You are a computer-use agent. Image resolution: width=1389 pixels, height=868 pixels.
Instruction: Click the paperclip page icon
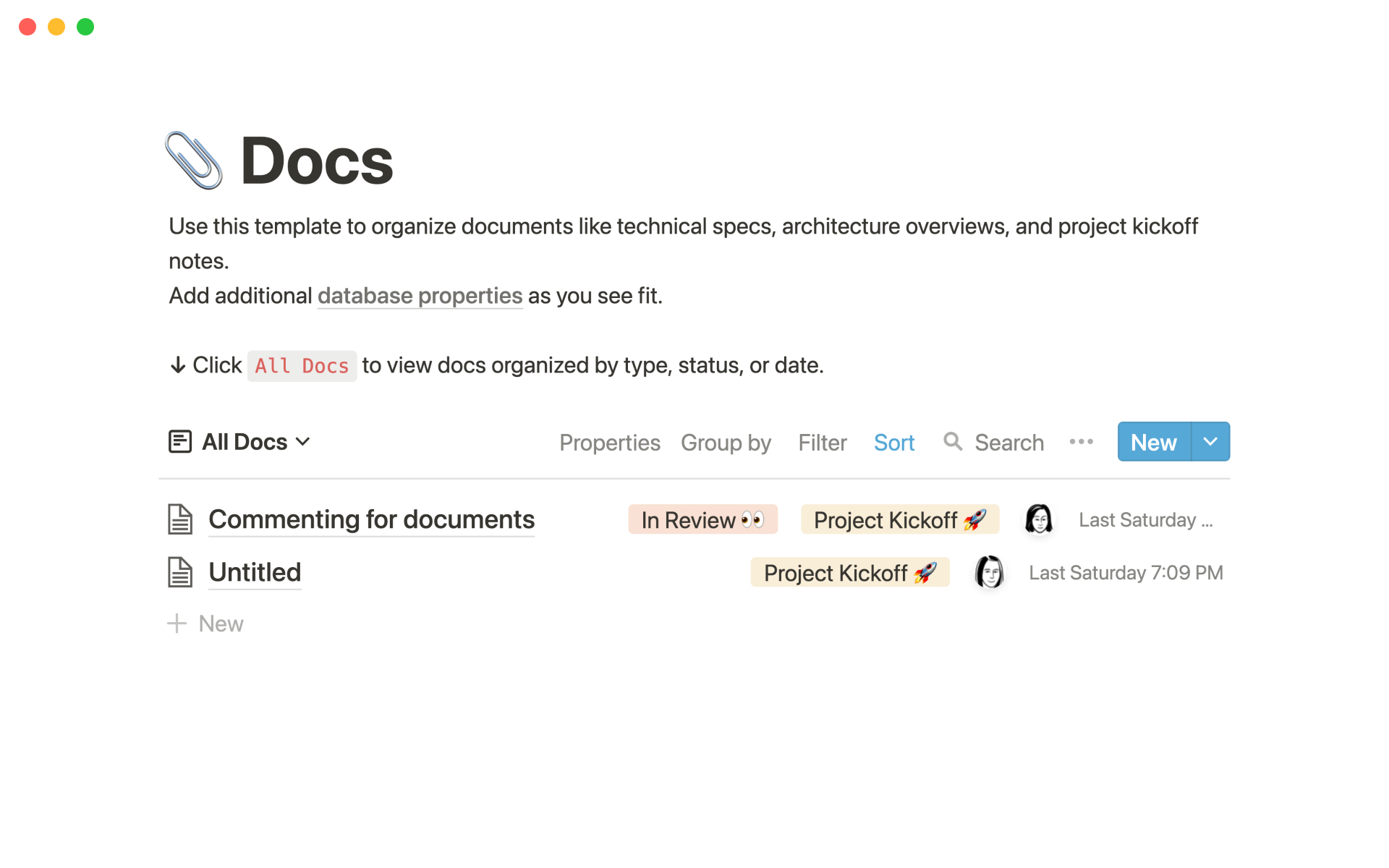[193, 161]
